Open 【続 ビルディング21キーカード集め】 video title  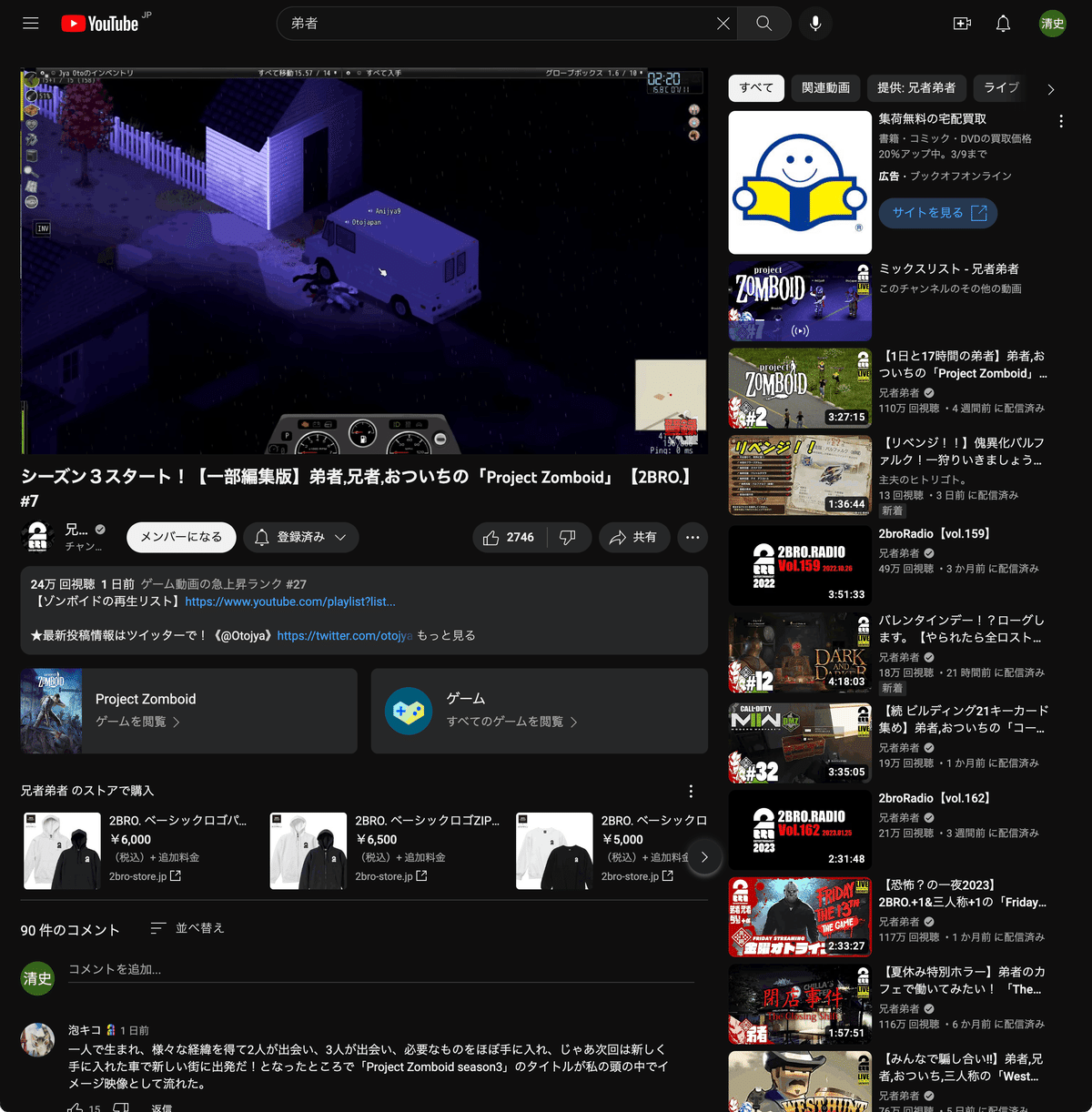coord(964,720)
